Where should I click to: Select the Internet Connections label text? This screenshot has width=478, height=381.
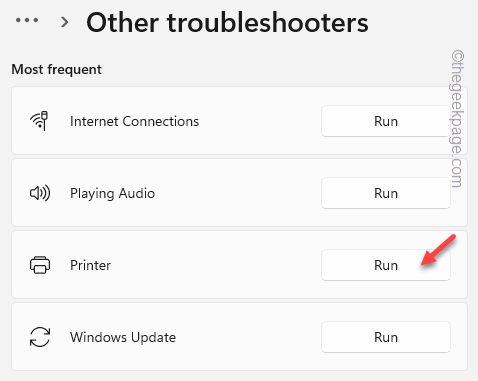click(134, 121)
